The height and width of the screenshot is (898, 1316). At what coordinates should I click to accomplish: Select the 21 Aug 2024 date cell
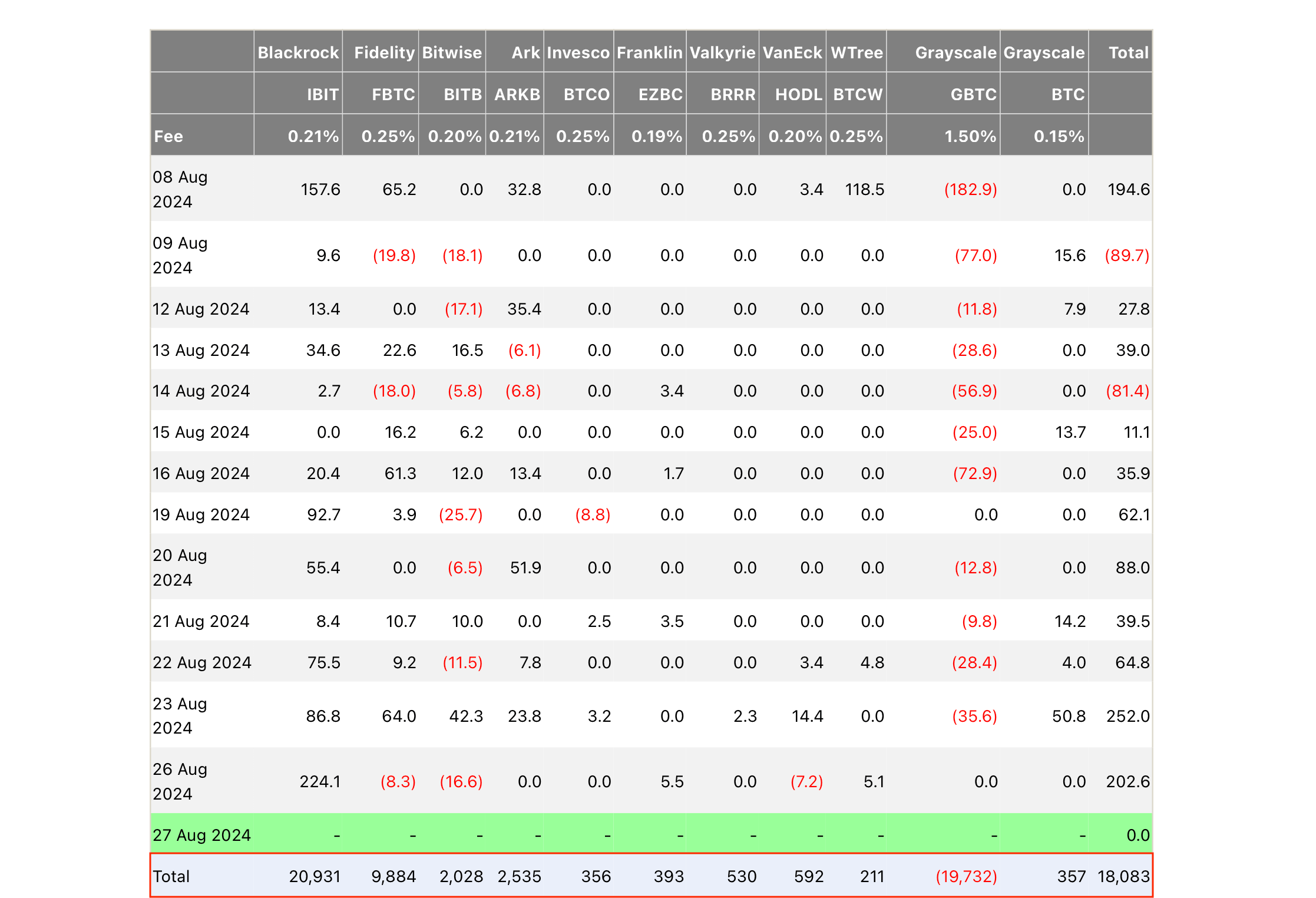pyautogui.click(x=201, y=621)
